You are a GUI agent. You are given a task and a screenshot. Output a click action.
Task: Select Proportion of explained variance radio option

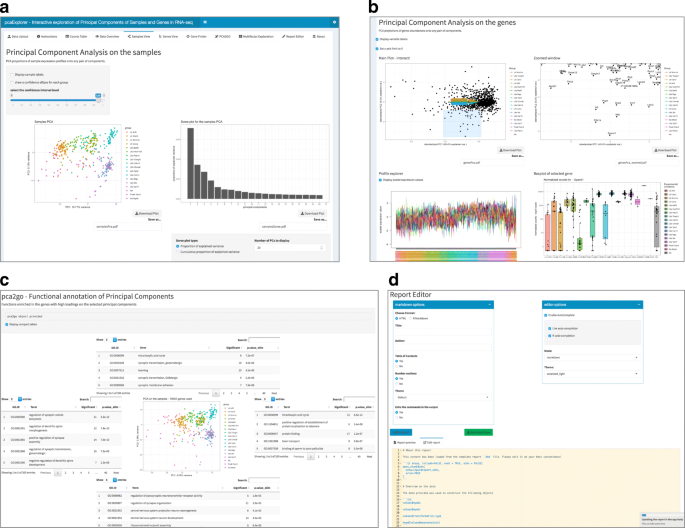(178, 246)
